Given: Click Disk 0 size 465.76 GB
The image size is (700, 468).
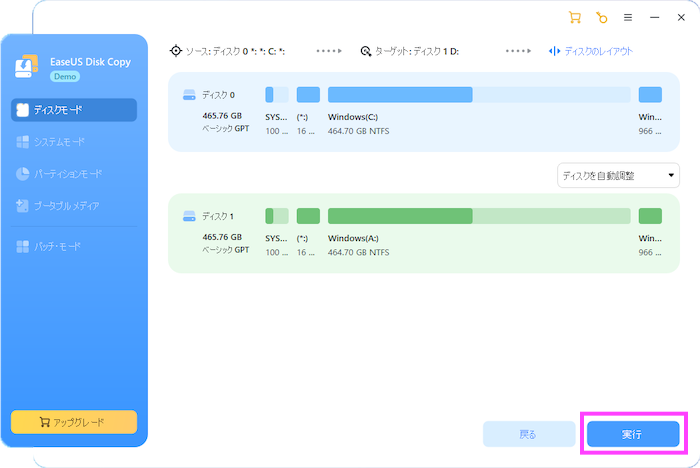Looking at the screenshot, I should coord(222,116).
